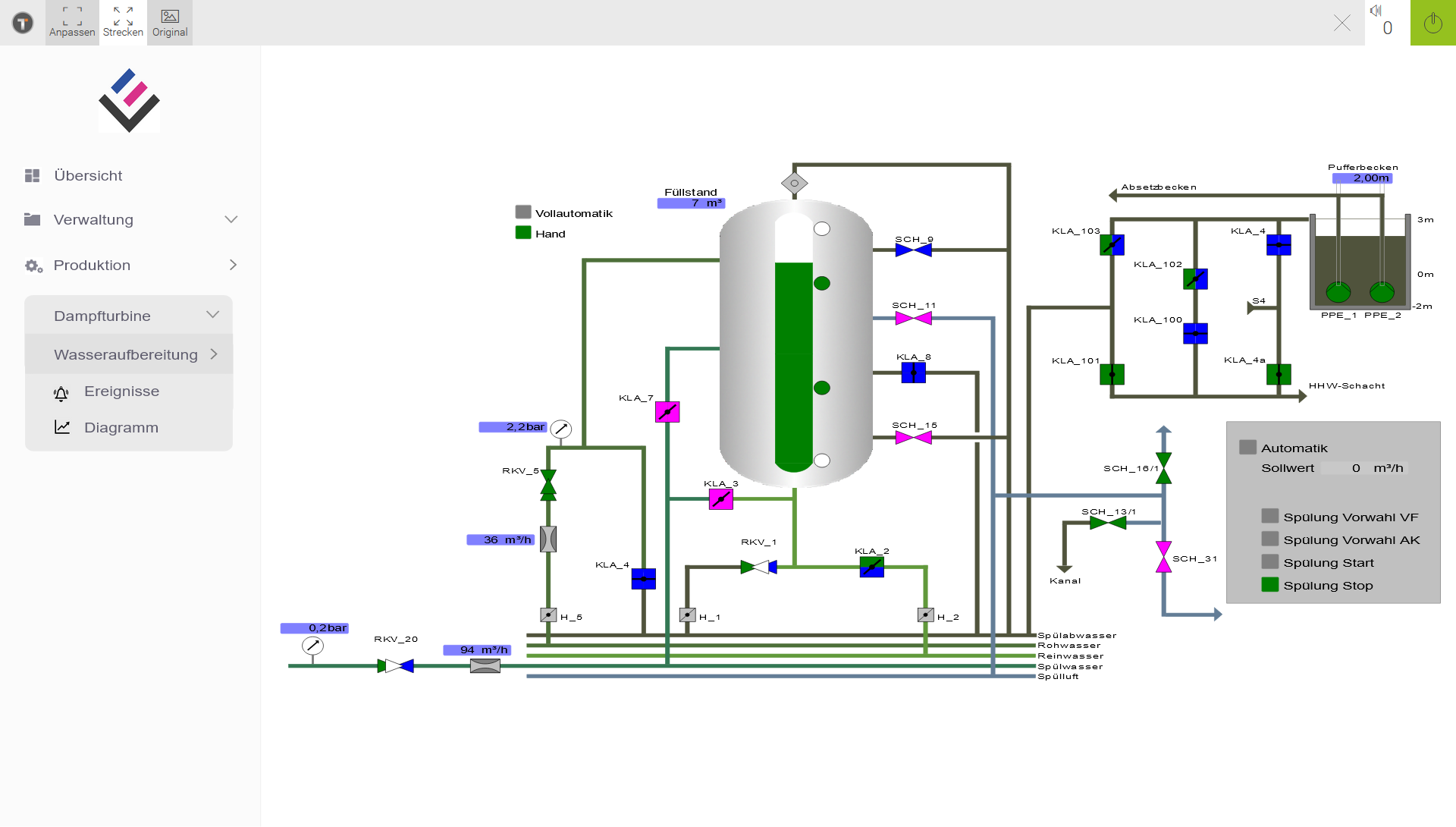Click the alarm sound icon
Viewport: 1456px width, 827px height.
coord(1376,11)
